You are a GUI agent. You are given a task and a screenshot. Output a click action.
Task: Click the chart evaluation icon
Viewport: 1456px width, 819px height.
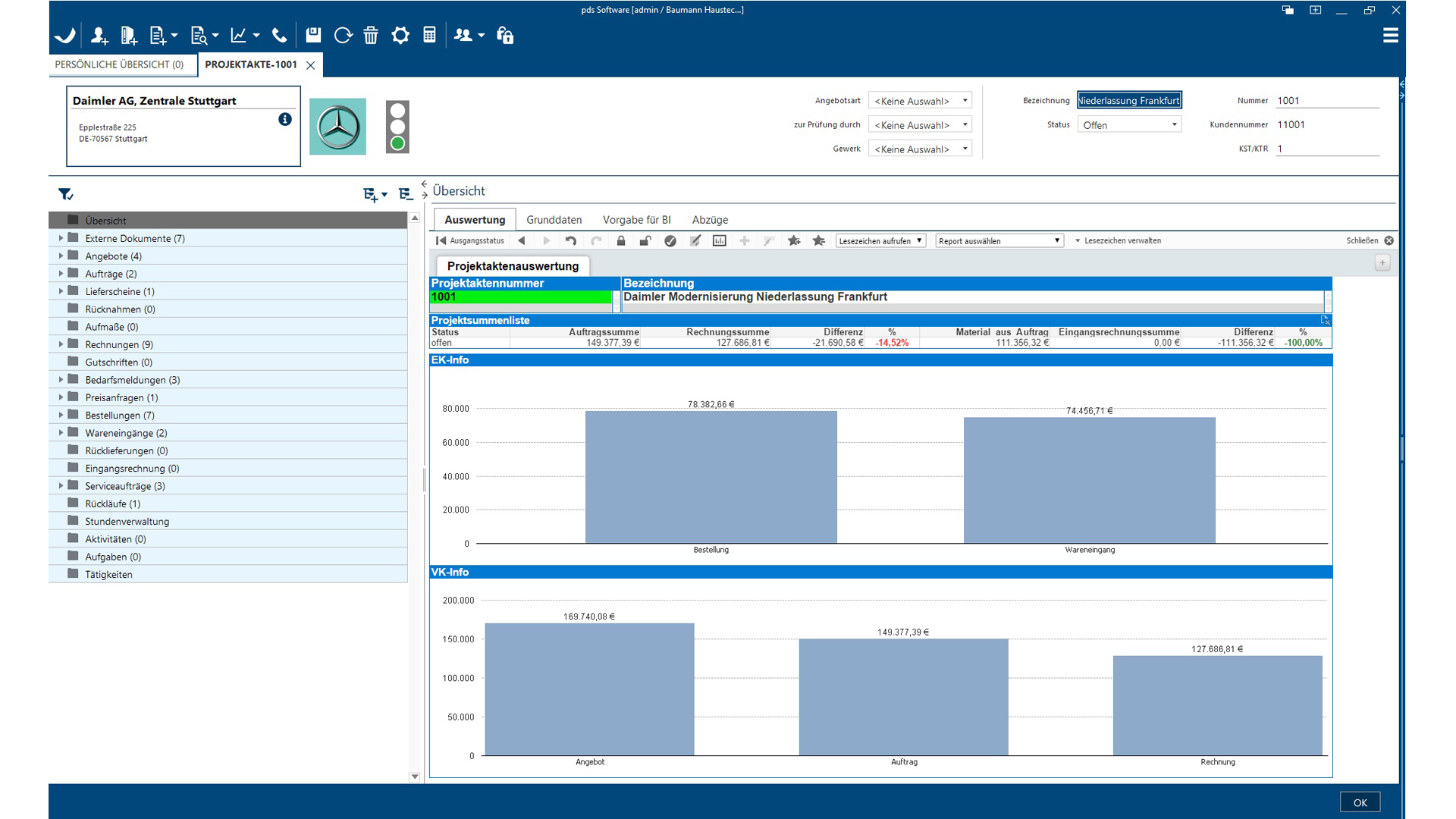click(x=238, y=35)
